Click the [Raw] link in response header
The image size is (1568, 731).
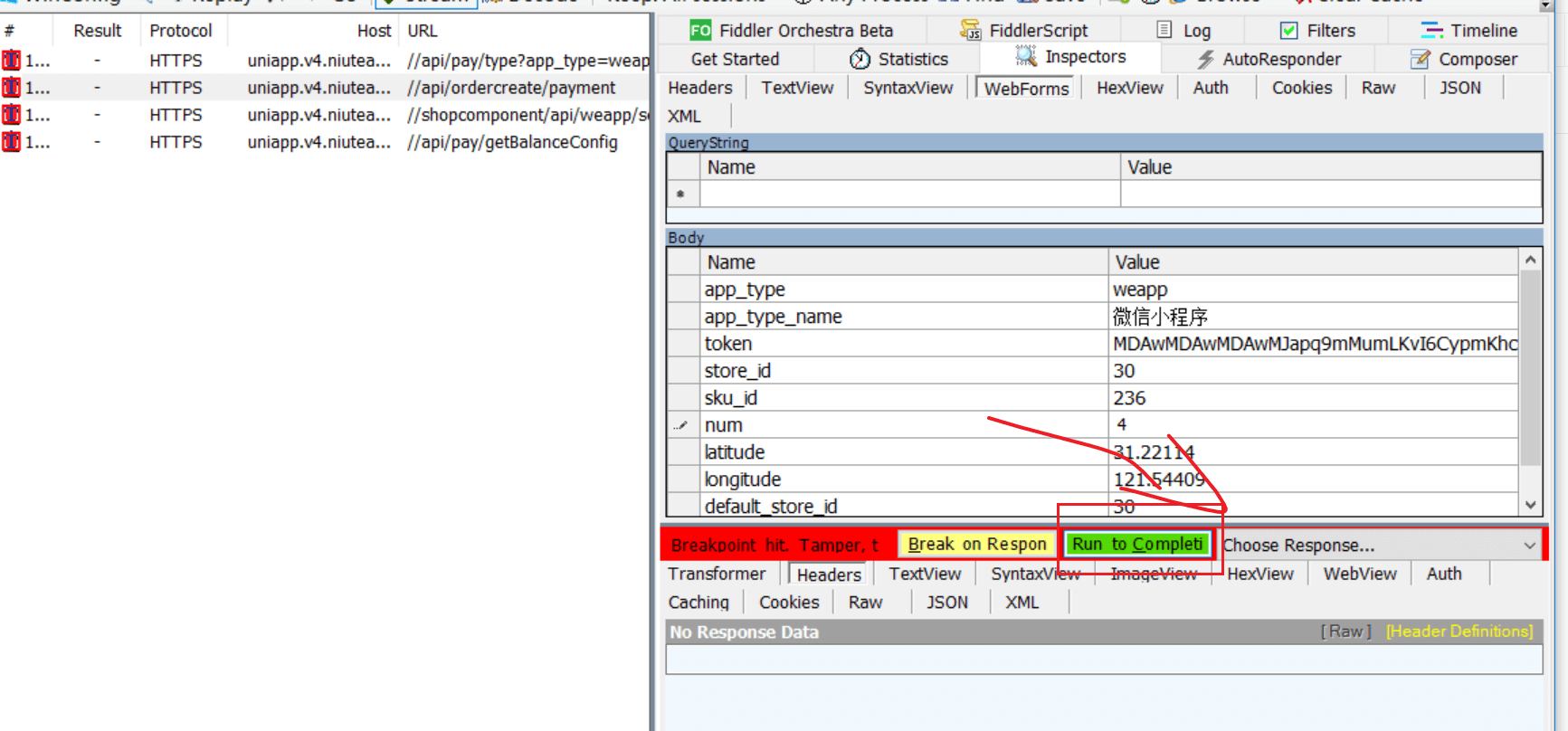1345,631
